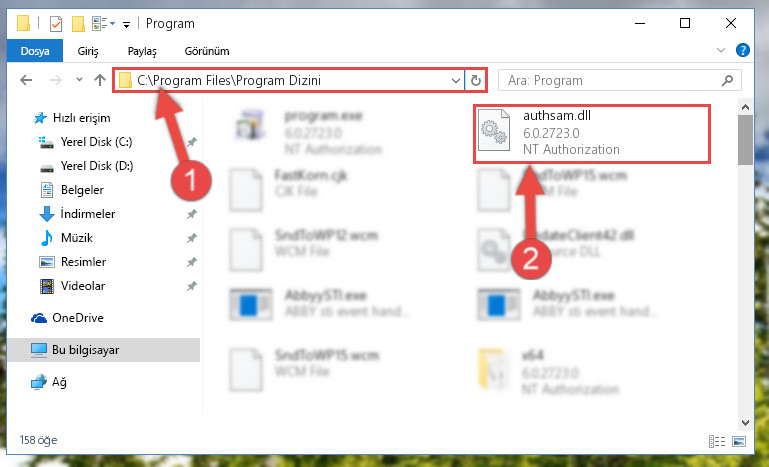Open the Quick Access Toolbar customize dropdown
Viewport: 769px width, 467px height.
(x=126, y=24)
